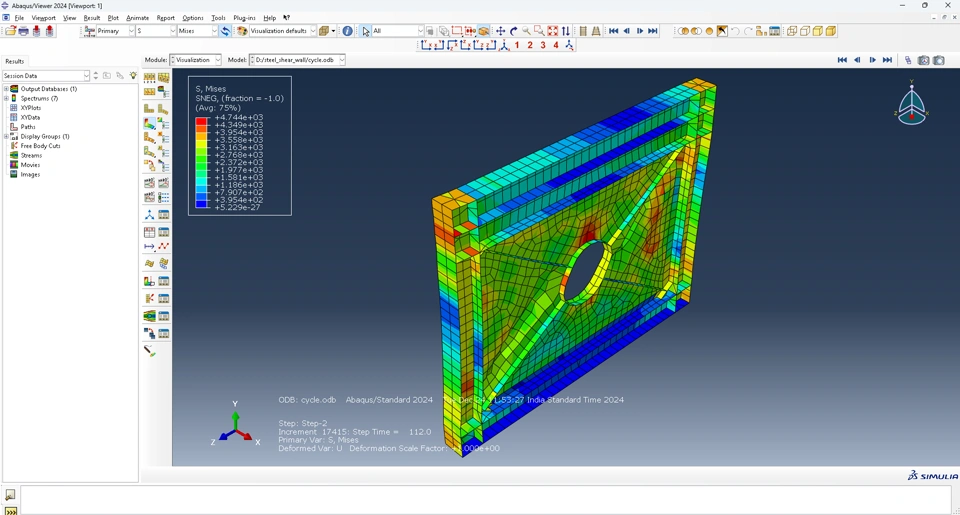Select the Magnify View tool
Viewport: 960px width, 515px height.
pyautogui.click(x=527, y=31)
